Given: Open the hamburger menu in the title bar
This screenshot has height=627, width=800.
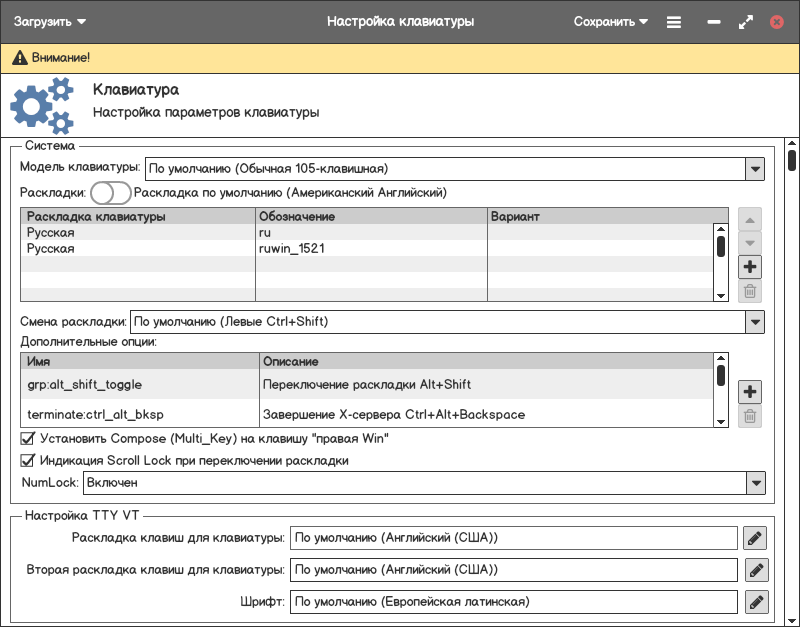Looking at the screenshot, I should [x=674, y=22].
